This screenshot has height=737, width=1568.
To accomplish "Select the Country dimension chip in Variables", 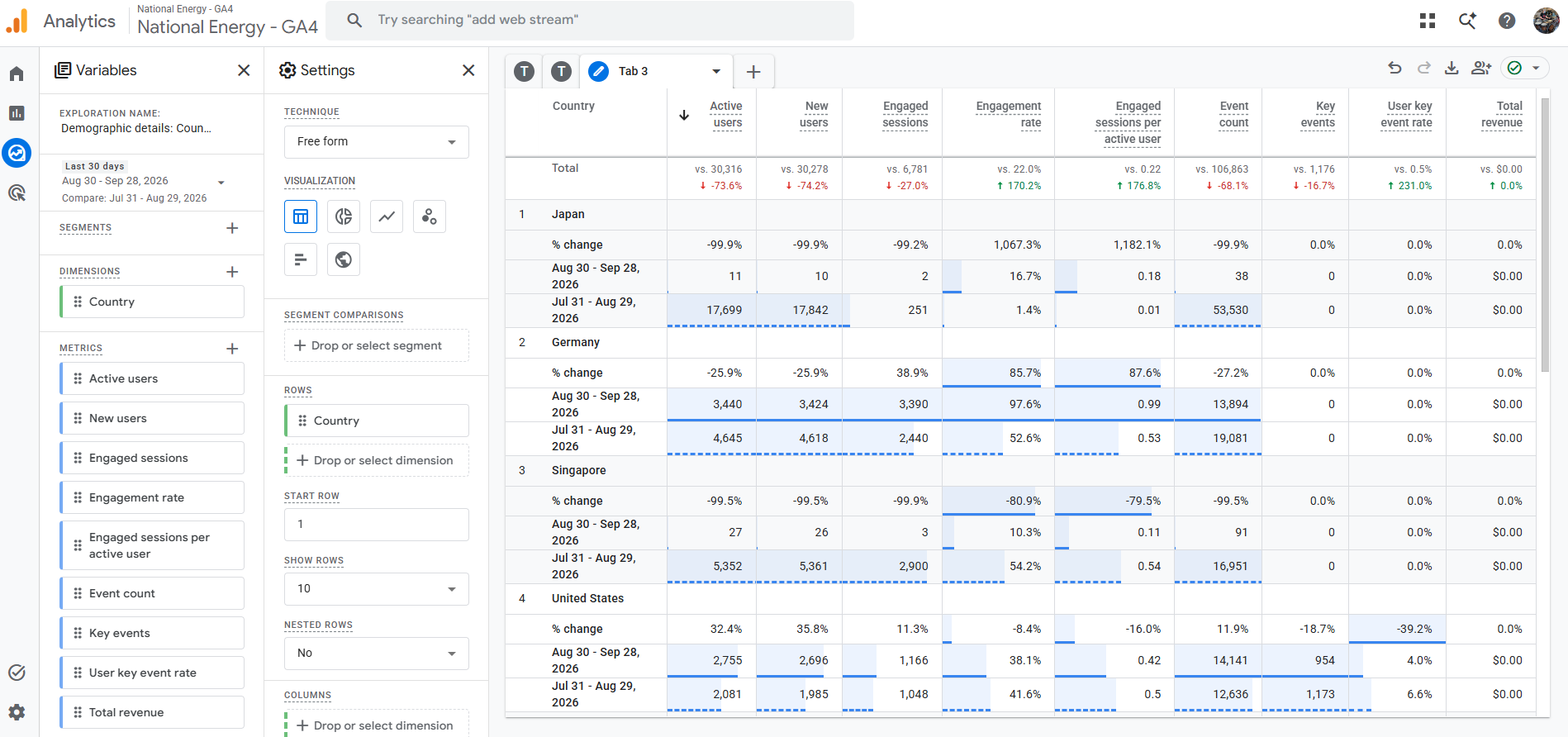I will [152, 302].
